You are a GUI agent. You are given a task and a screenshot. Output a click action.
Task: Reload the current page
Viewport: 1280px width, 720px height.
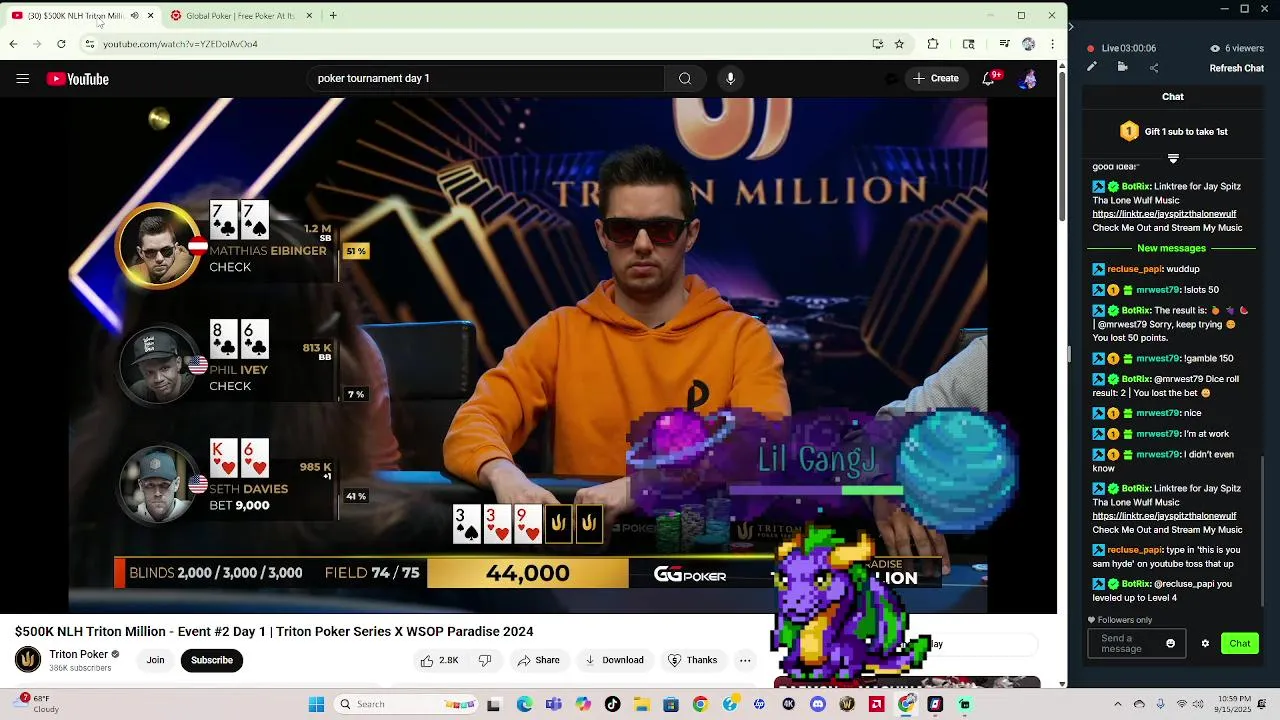coord(61,44)
